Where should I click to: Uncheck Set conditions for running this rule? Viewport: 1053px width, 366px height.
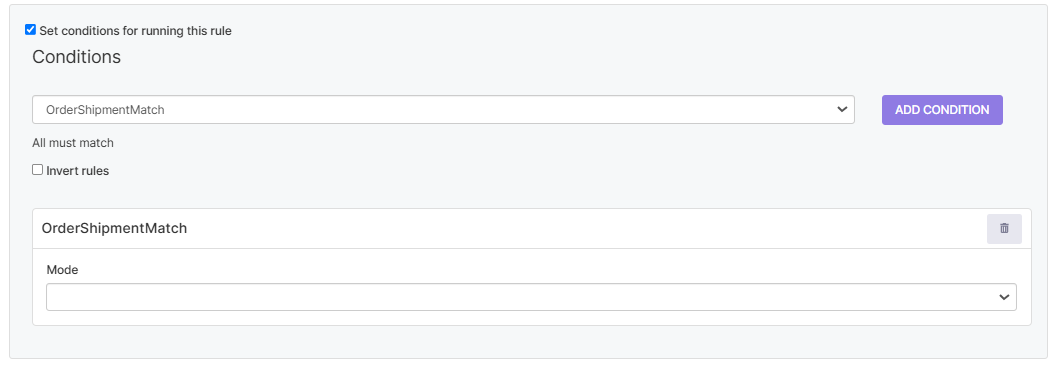[x=30, y=30]
